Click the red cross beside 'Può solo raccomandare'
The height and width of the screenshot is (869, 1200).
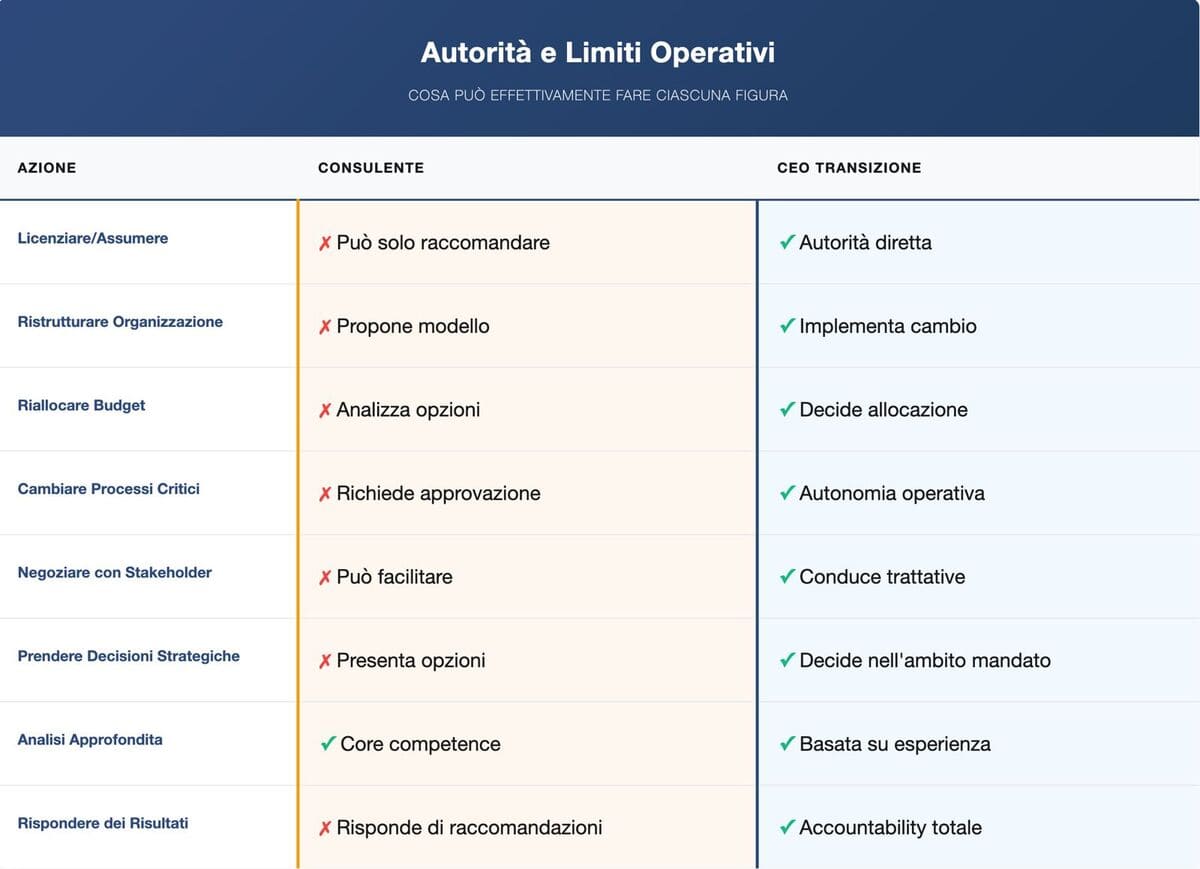coord(325,243)
